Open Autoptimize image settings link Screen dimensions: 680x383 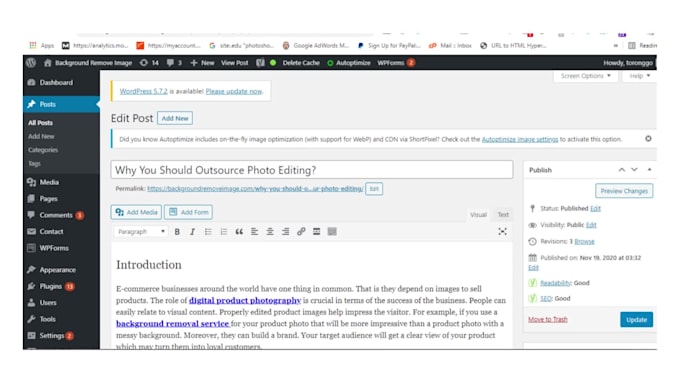(520, 139)
